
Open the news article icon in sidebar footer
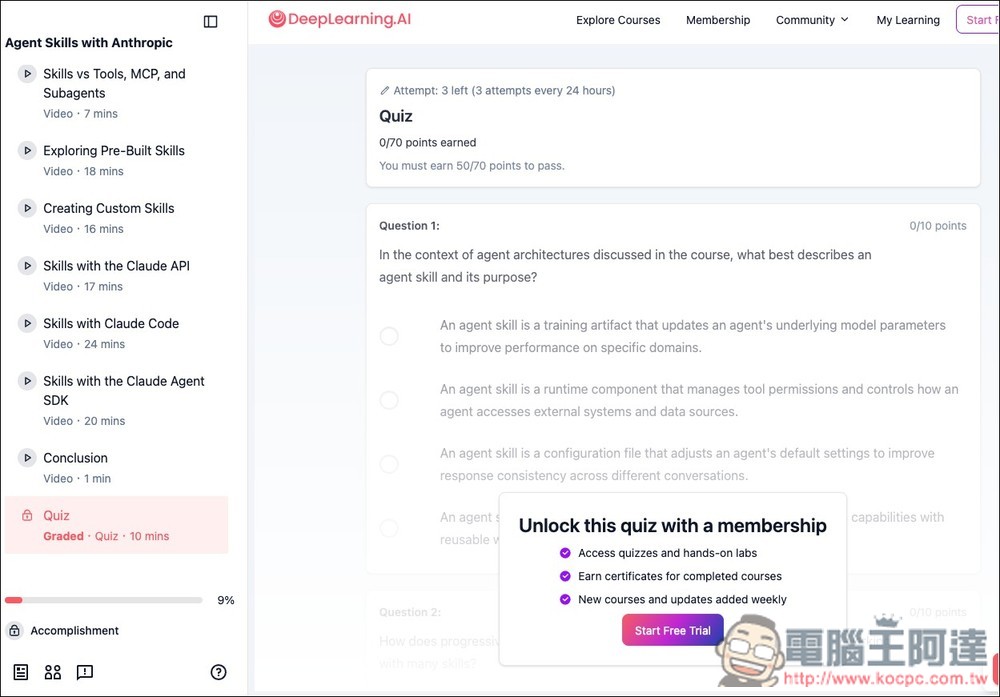tap(21, 672)
